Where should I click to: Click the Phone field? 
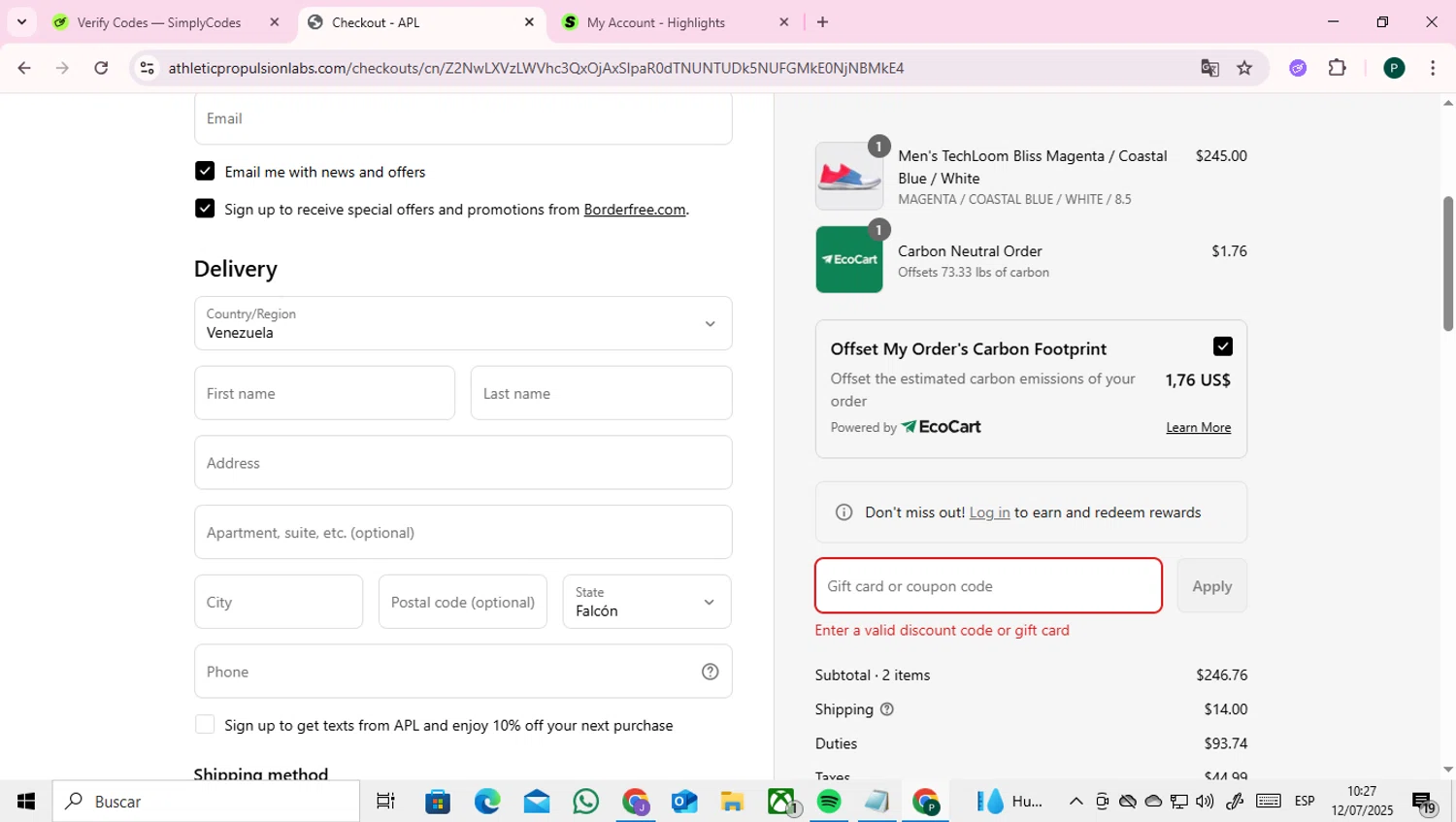pos(463,672)
